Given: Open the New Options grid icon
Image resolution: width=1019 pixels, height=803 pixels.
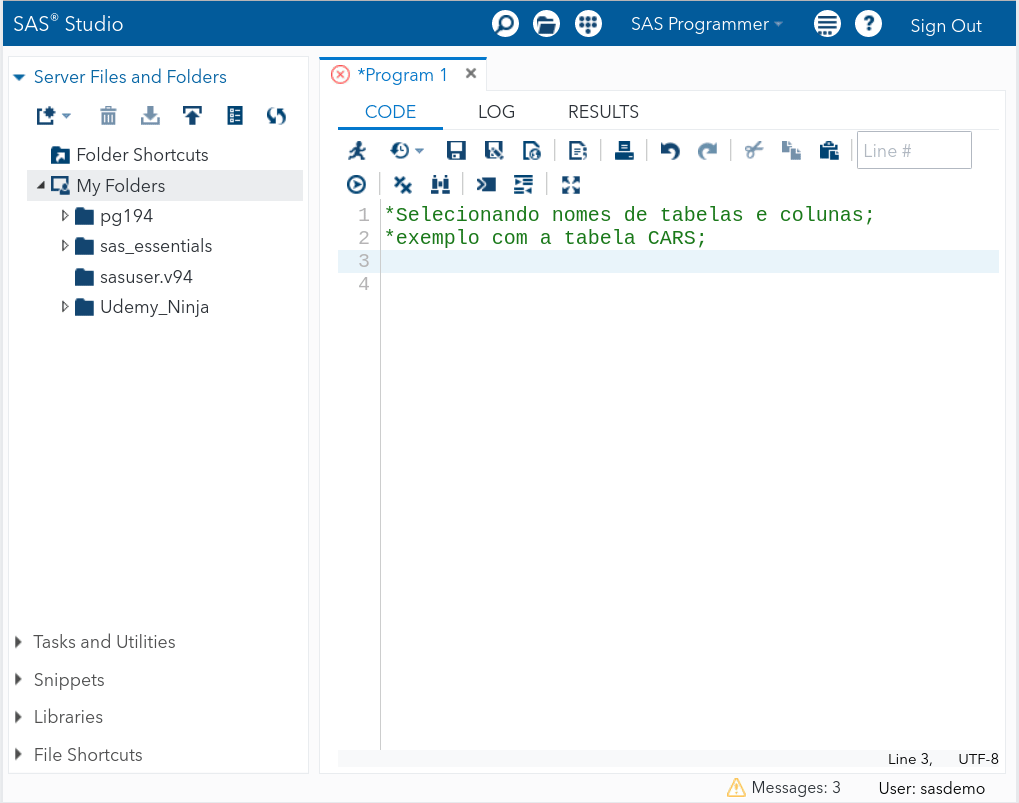Looking at the screenshot, I should click(588, 24).
